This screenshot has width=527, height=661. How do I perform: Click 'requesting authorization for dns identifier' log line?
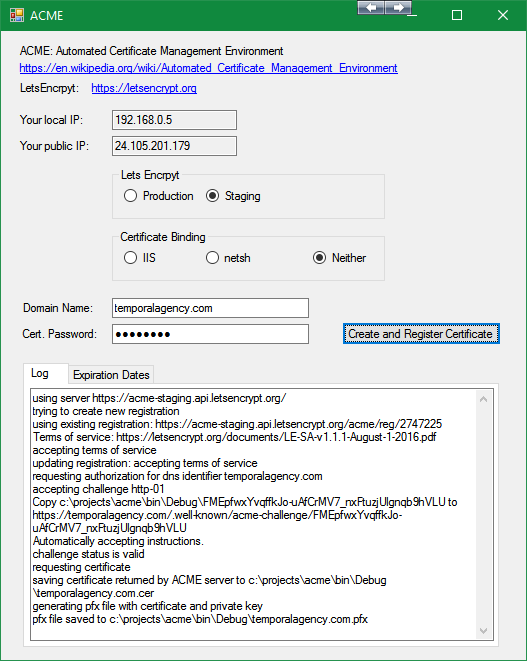177,476
